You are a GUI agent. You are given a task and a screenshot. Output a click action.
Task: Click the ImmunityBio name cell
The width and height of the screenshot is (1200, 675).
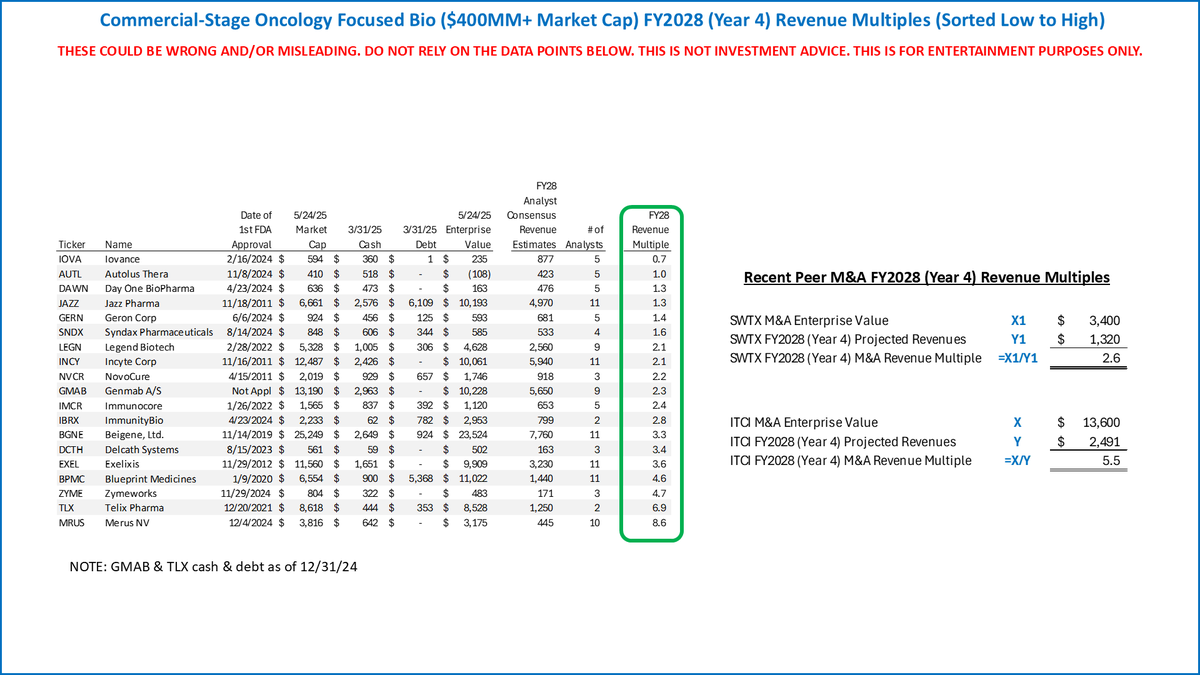click(139, 418)
